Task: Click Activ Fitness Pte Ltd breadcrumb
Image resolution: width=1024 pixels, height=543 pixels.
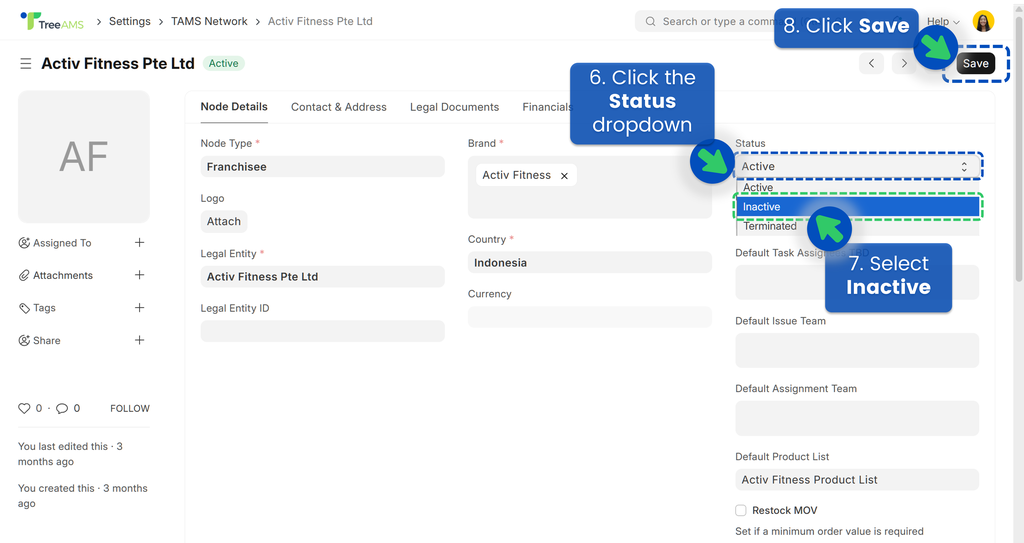Action: pyautogui.click(x=320, y=22)
